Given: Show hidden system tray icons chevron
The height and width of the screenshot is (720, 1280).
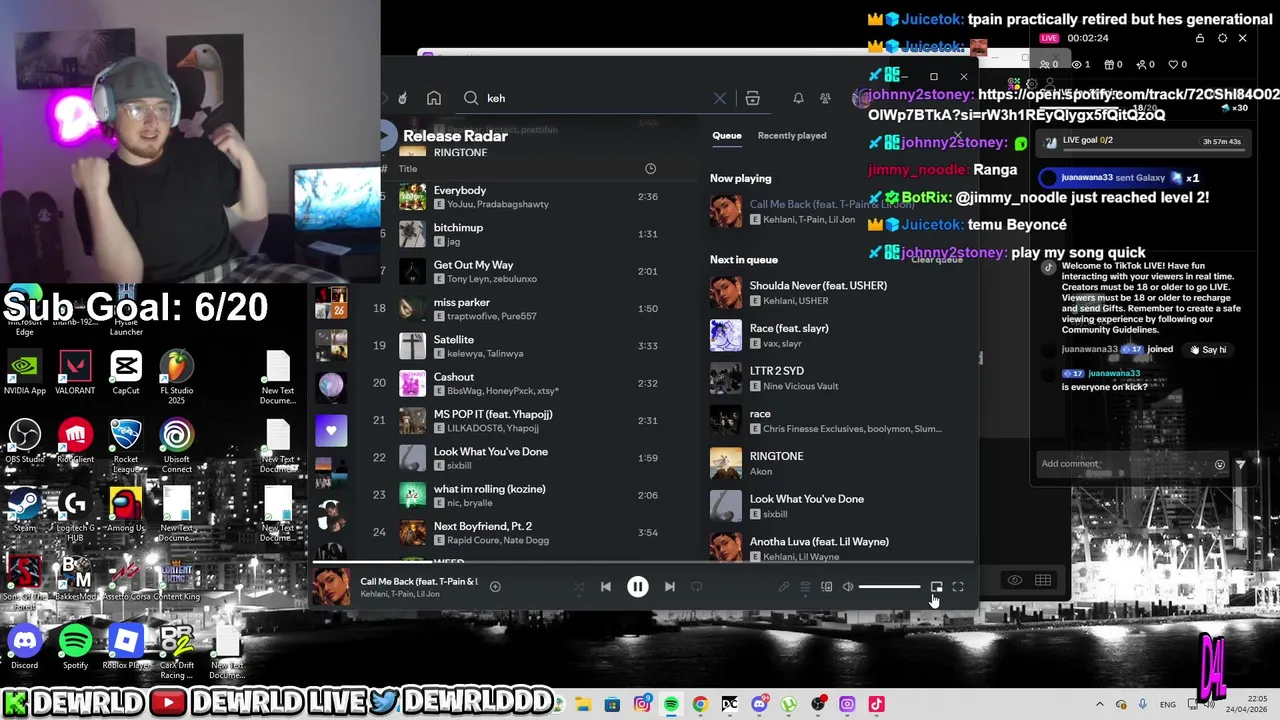Looking at the screenshot, I should coord(1100,704).
